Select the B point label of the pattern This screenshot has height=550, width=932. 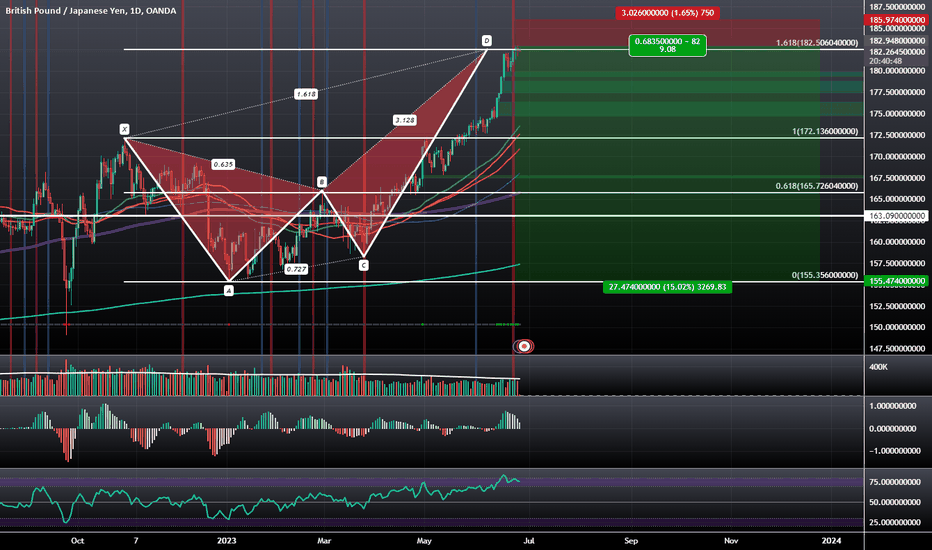tap(322, 182)
